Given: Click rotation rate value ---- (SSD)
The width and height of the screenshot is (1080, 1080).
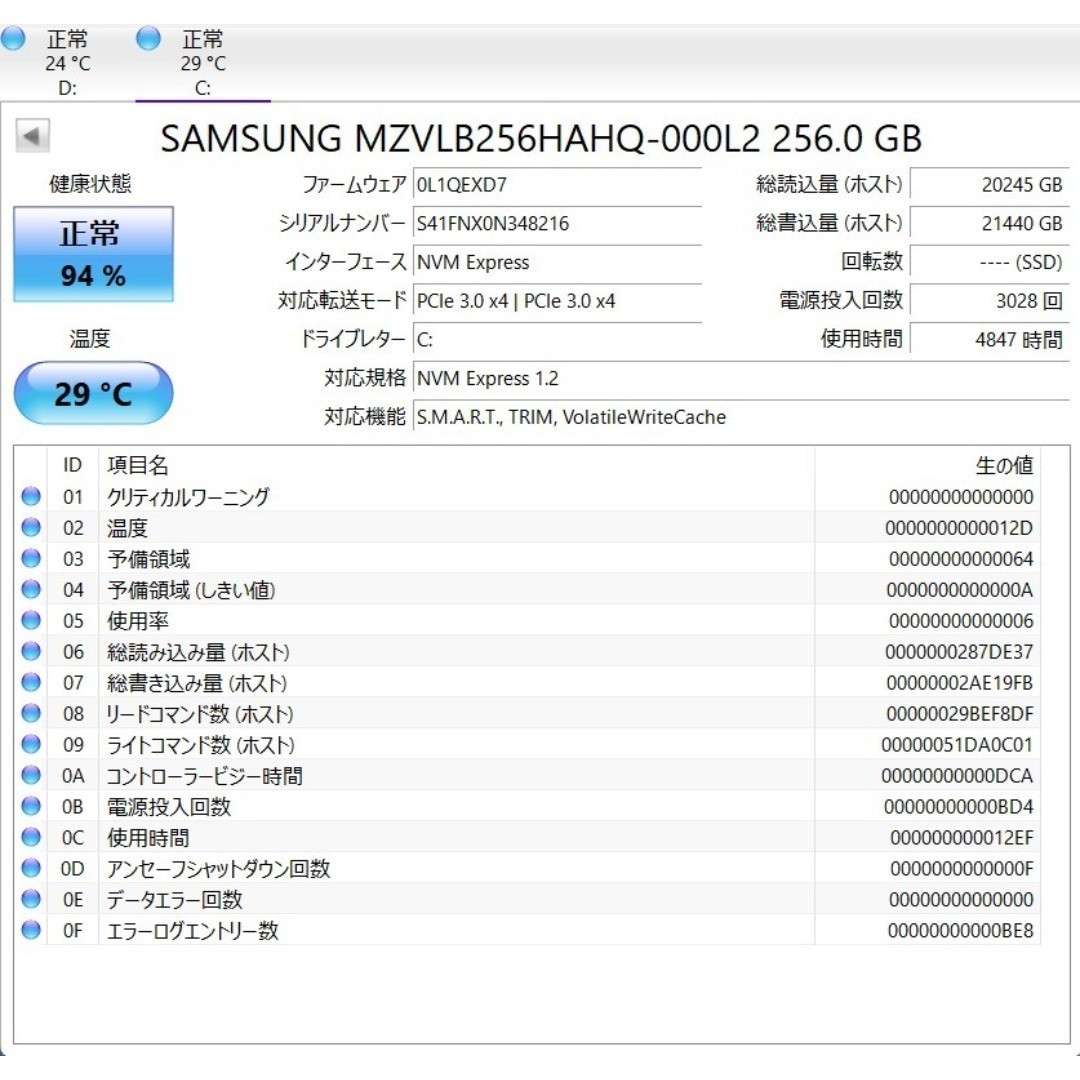Looking at the screenshot, I should [x=990, y=262].
